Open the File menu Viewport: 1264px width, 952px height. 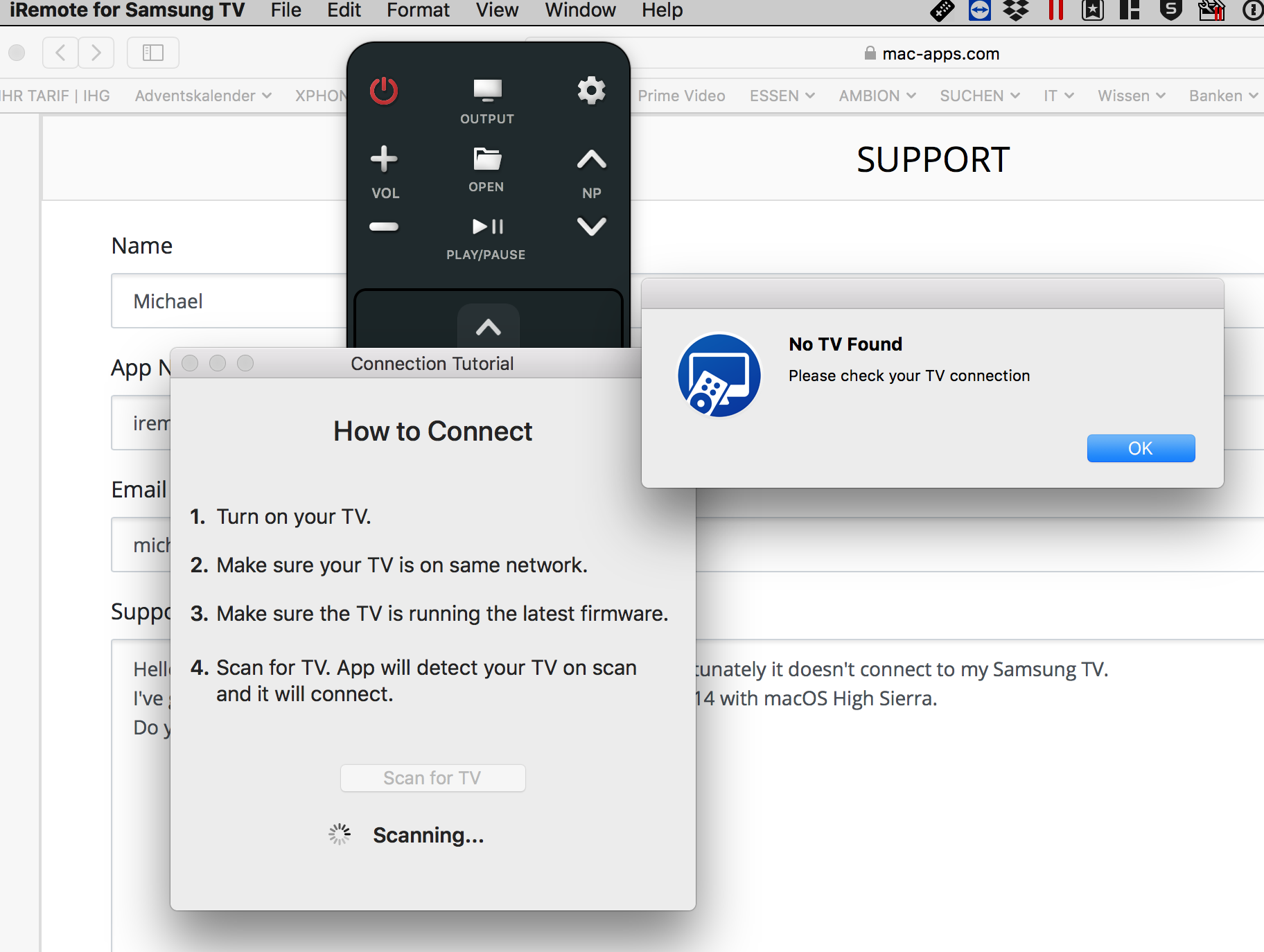[x=286, y=10]
